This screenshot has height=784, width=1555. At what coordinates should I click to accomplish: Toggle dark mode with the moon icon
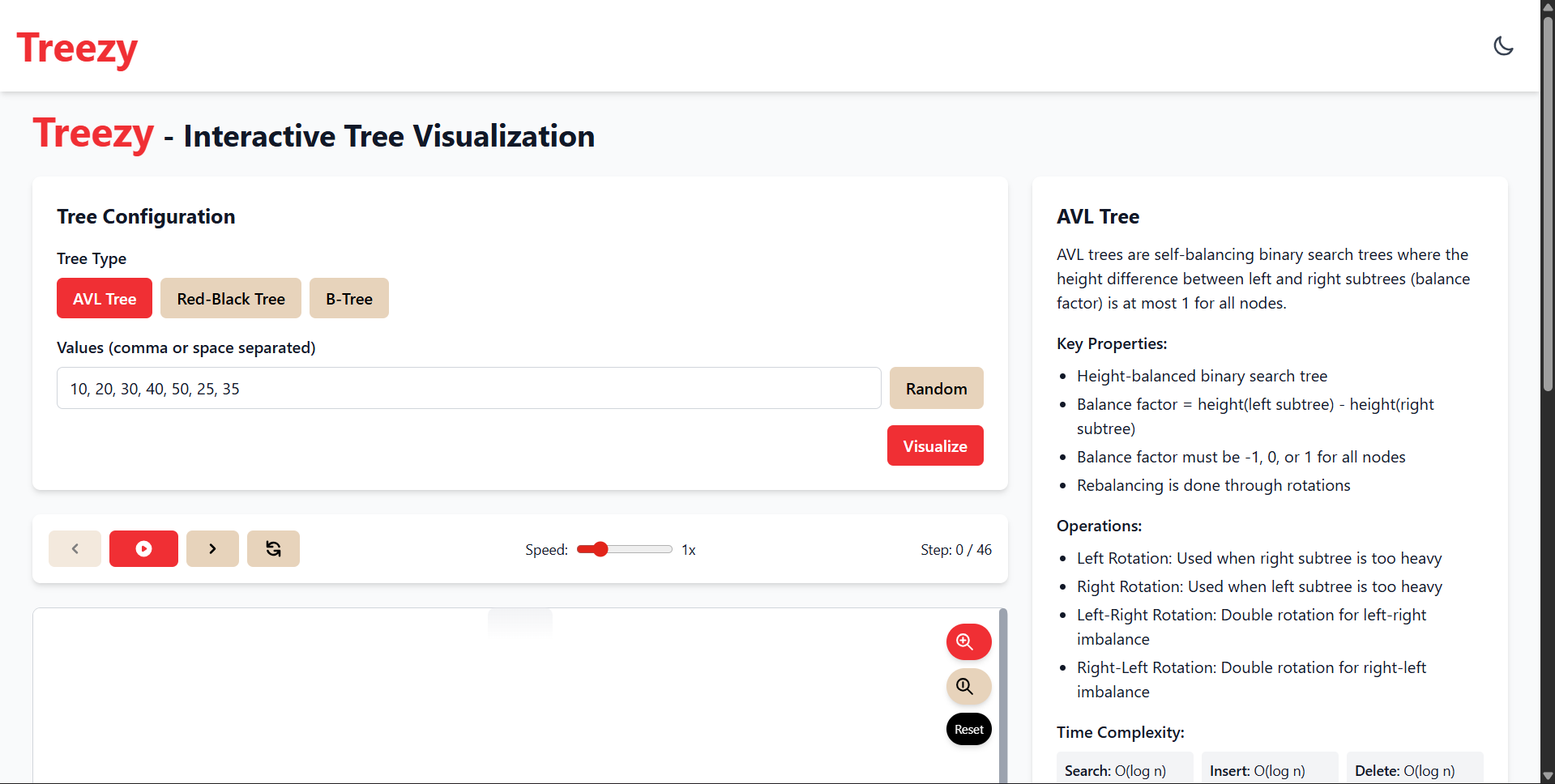1503,46
